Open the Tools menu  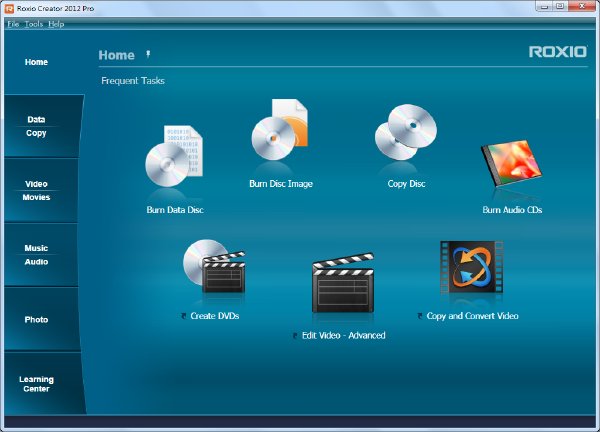[34, 24]
